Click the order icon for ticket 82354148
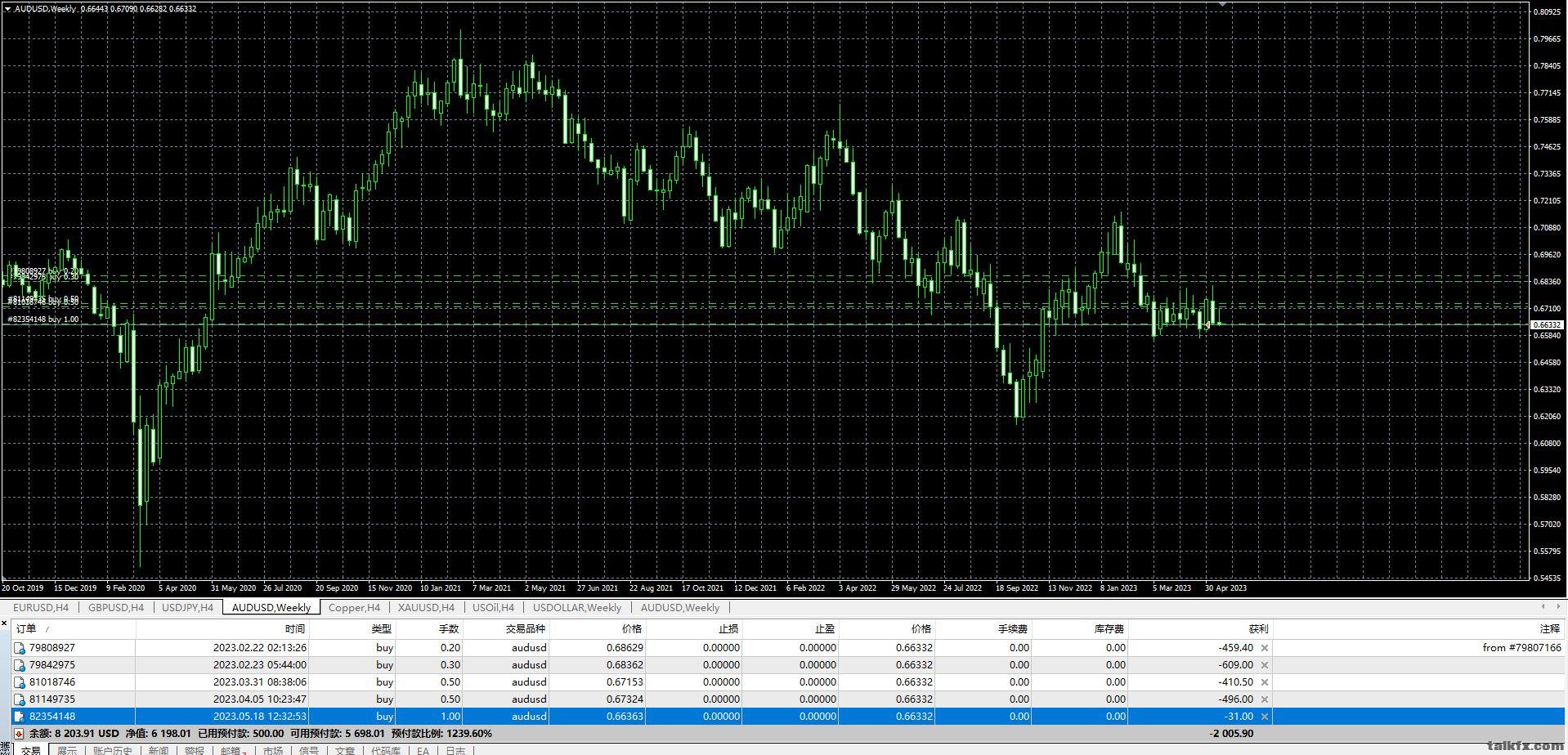This screenshot has width=1568, height=755. coord(20,717)
